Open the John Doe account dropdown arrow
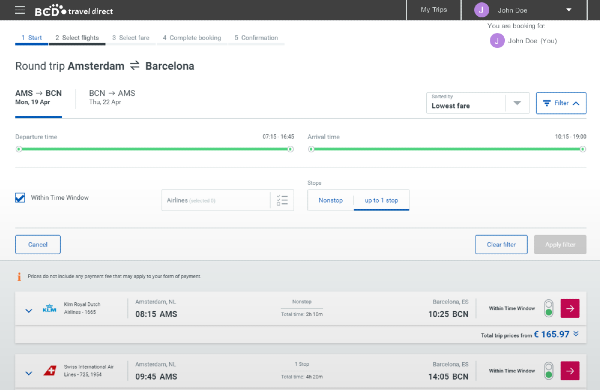 coord(569,10)
